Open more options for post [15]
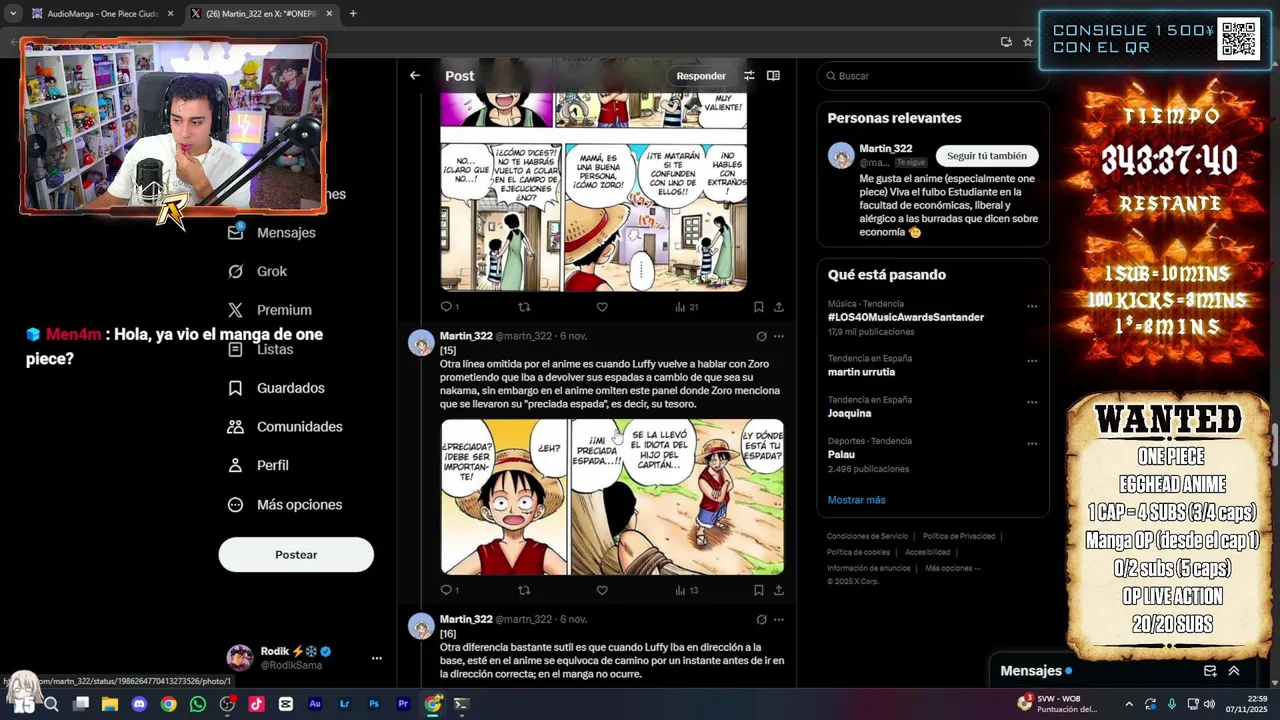 coord(779,336)
